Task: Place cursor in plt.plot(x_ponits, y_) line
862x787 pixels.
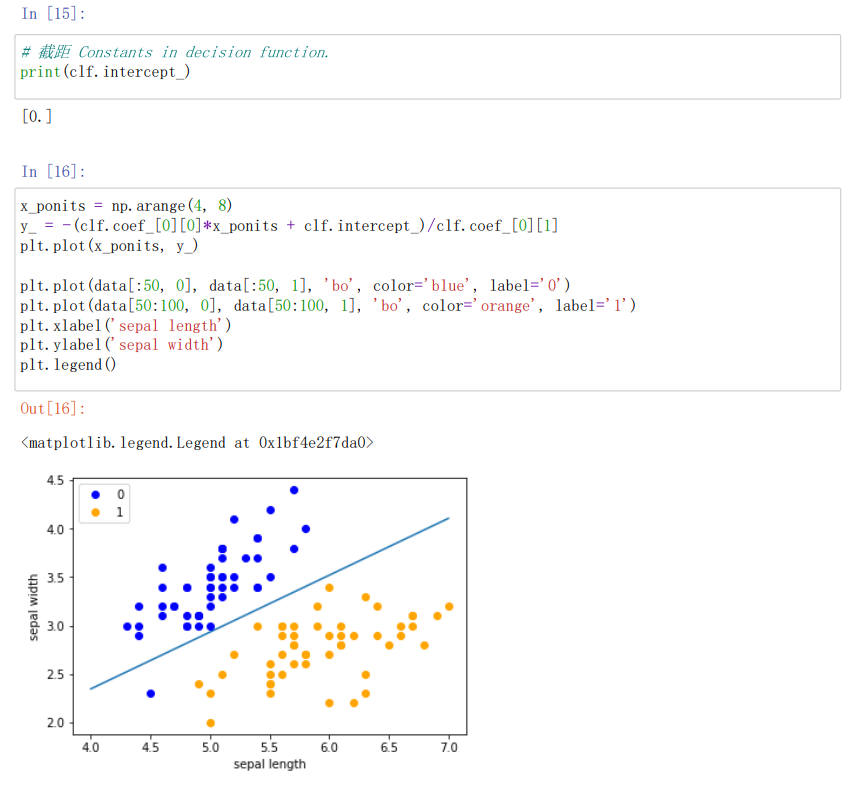Action: pos(109,245)
